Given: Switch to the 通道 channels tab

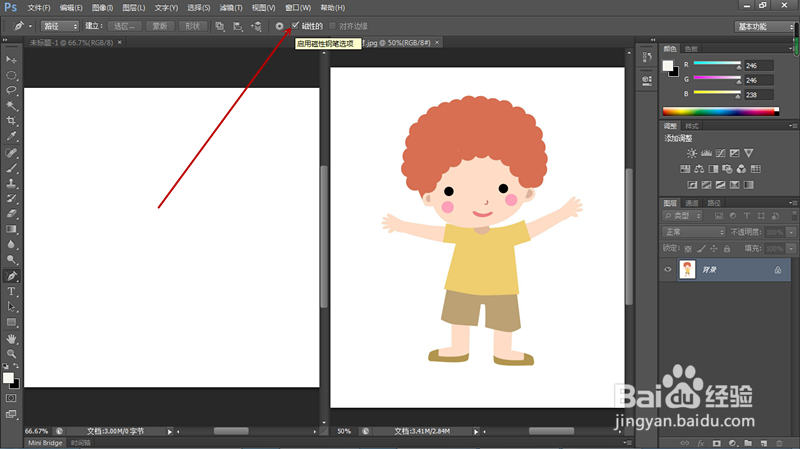Looking at the screenshot, I should (x=692, y=203).
